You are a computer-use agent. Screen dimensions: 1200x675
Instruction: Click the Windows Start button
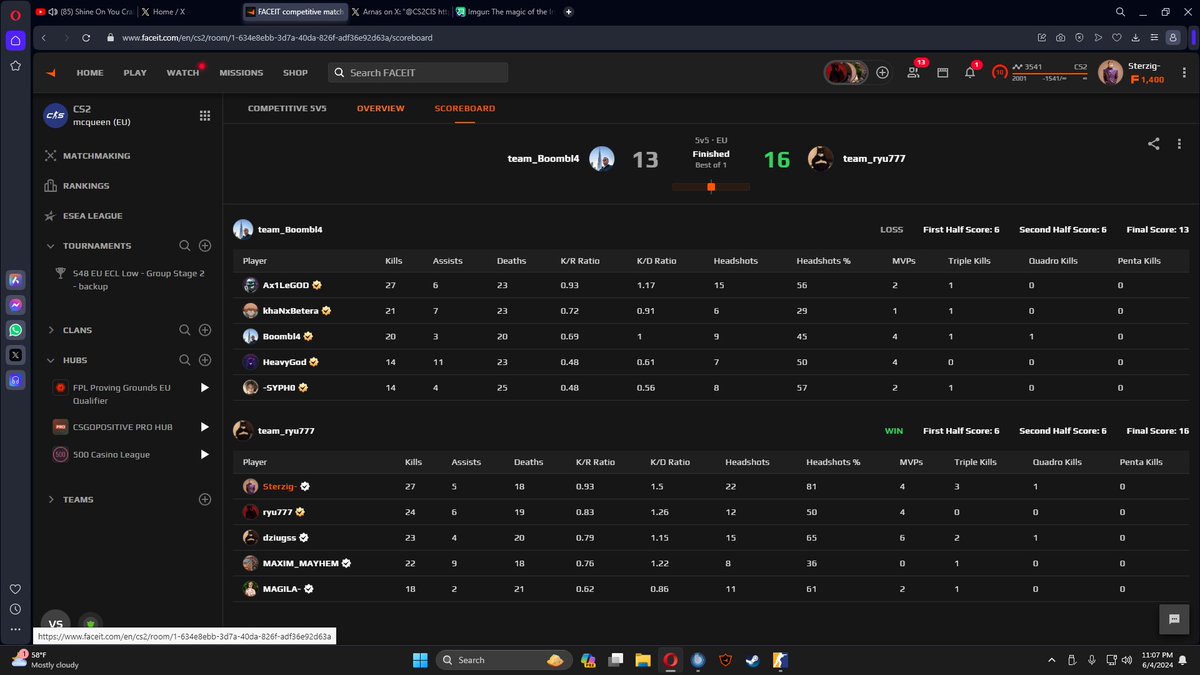point(419,660)
